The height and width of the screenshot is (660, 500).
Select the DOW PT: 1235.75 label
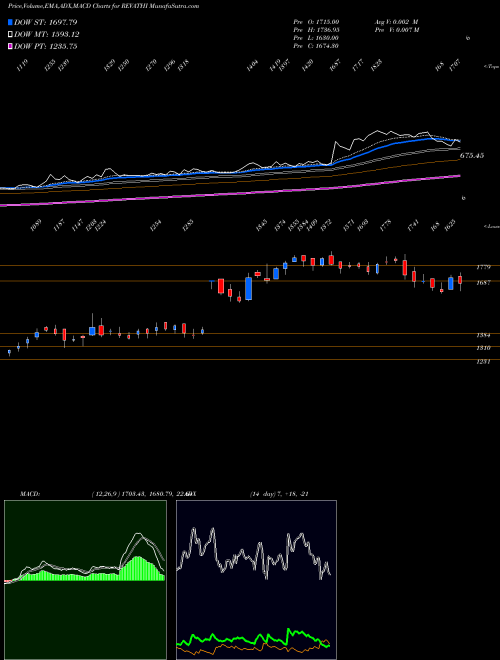(45, 47)
